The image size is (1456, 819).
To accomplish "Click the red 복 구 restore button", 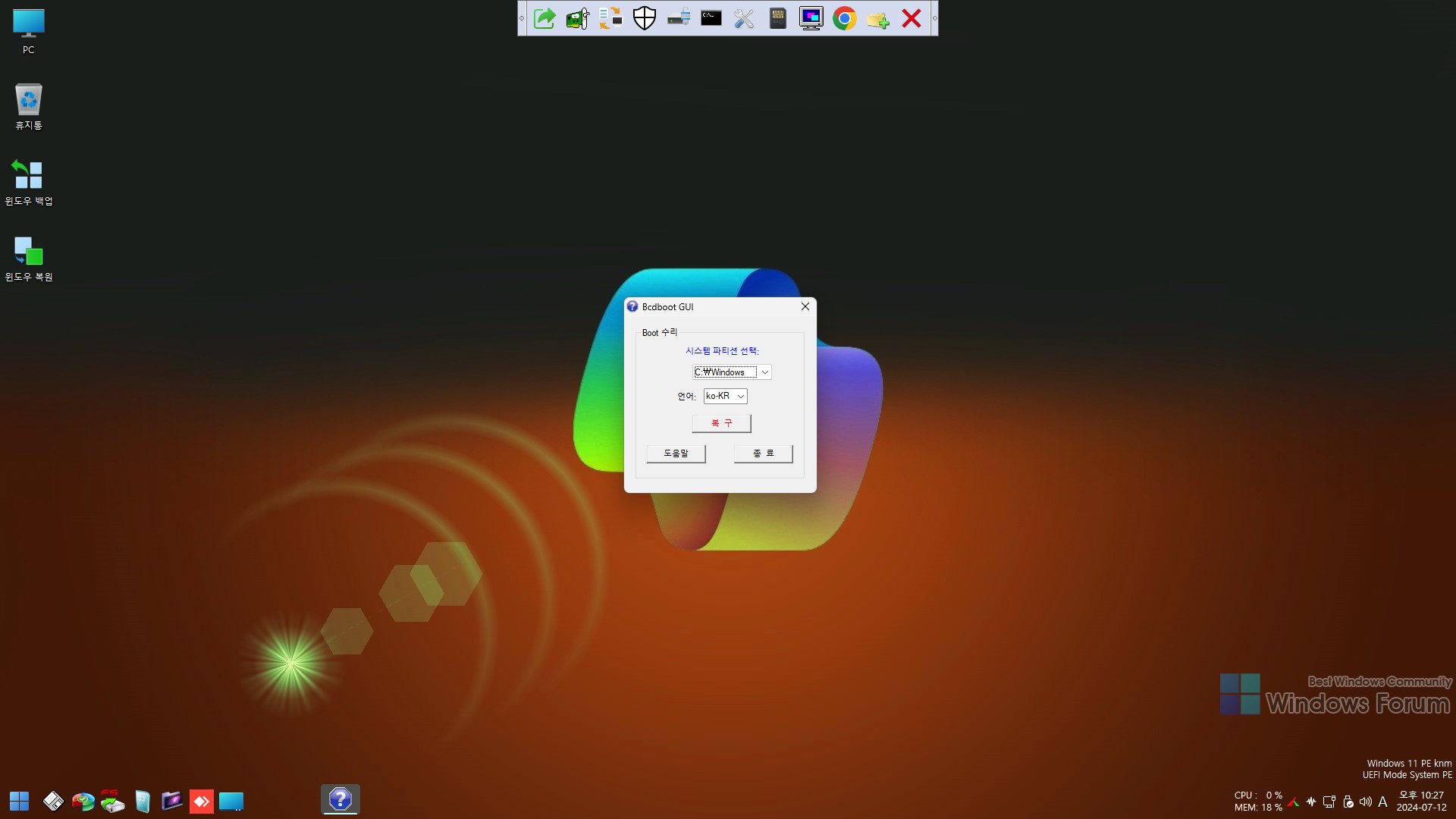I will pyautogui.click(x=722, y=423).
